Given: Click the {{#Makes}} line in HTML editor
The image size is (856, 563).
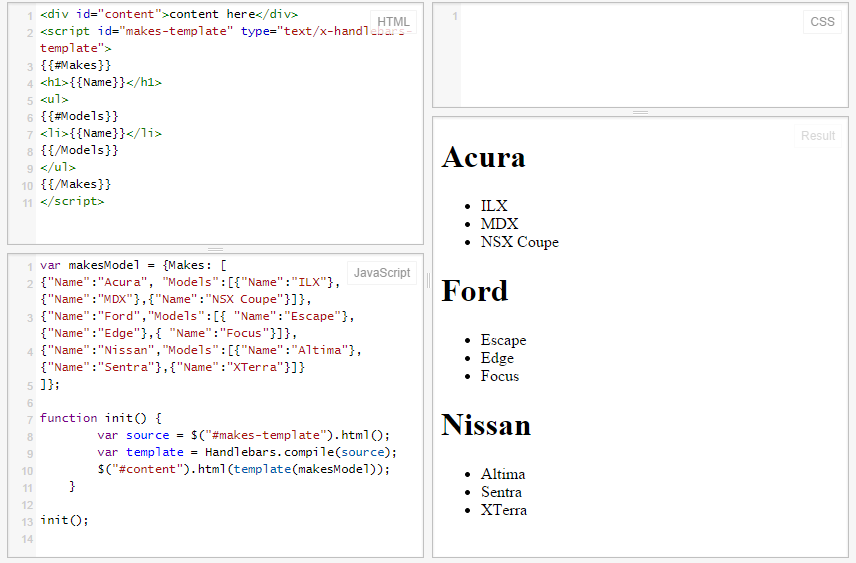Looking at the screenshot, I should [76, 65].
